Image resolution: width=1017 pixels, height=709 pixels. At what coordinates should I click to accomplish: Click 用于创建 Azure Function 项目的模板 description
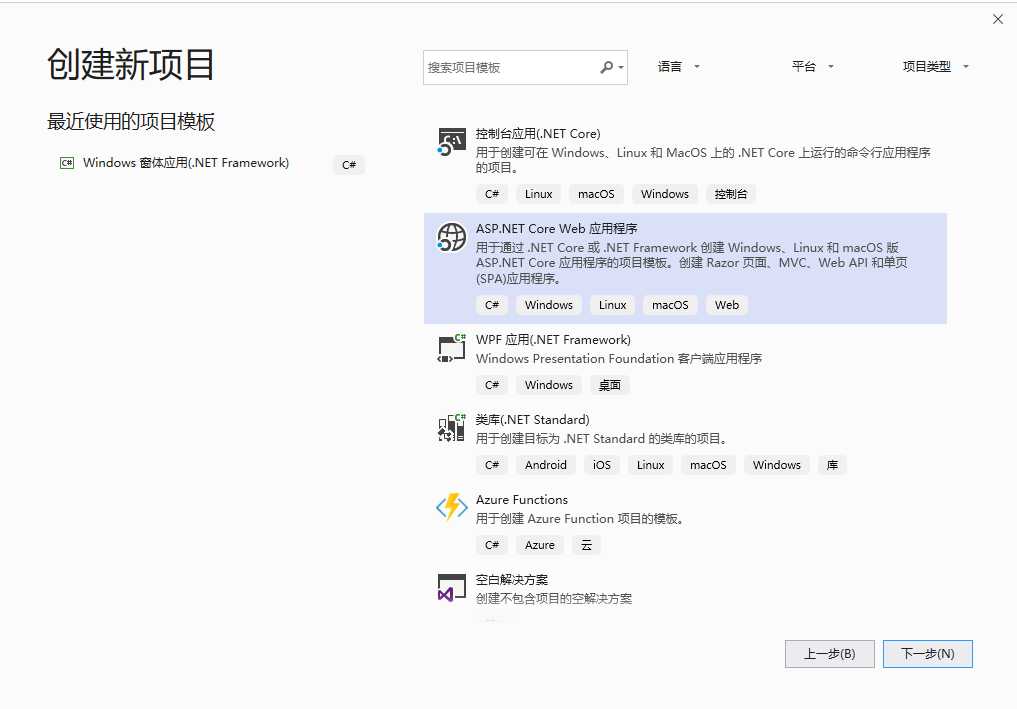pyautogui.click(x=580, y=518)
